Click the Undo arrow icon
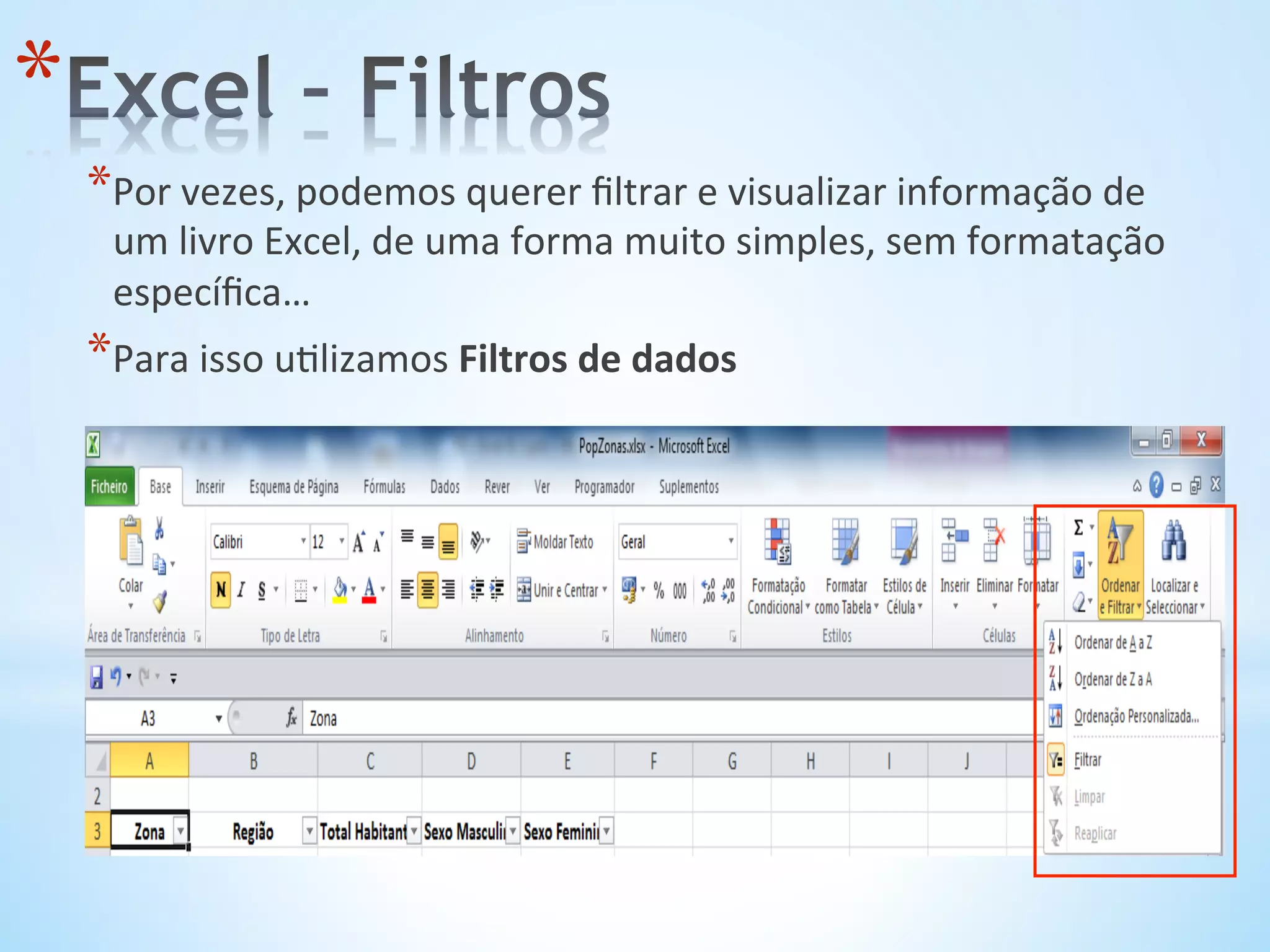1270x952 pixels. 116,676
